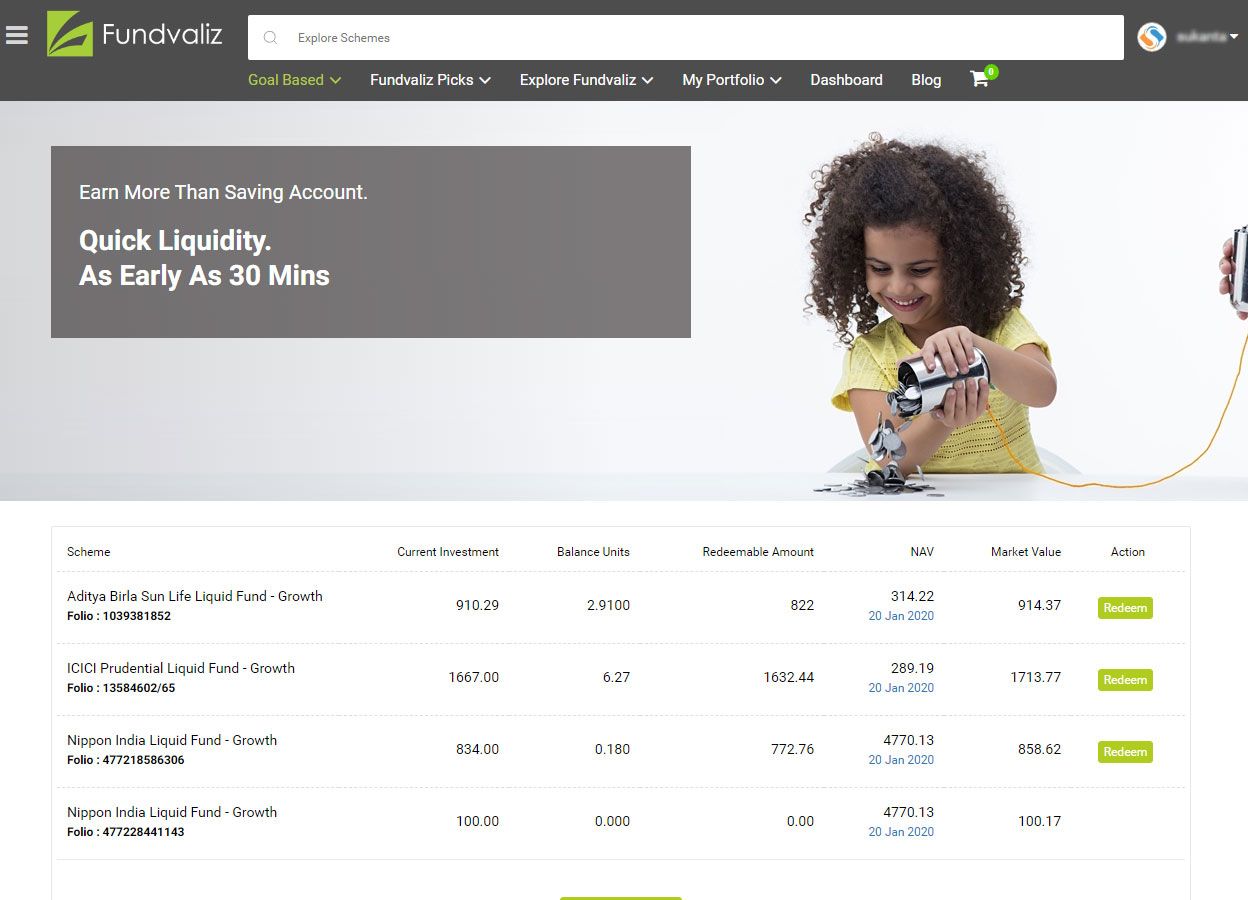The image size is (1248, 900).
Task: Open the hamburger side menu
Action: point(17,35)
